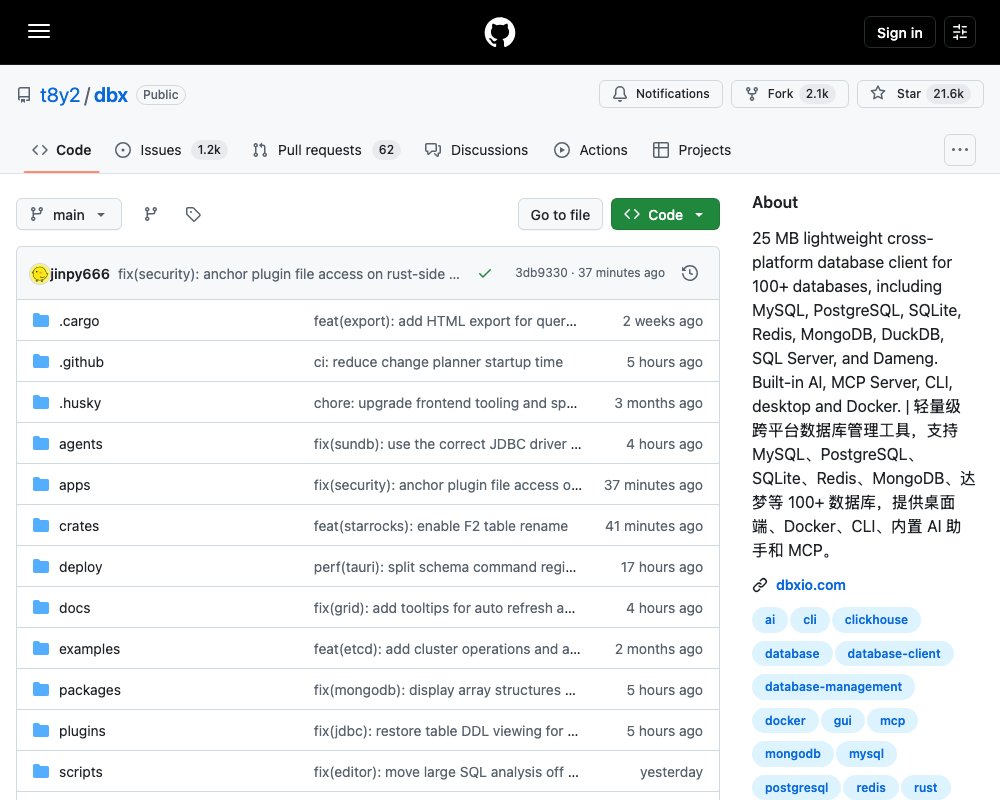This screenshot has width=1000, height=800.
Task: Open jinpy666 author link
Action: coord(80,274)
